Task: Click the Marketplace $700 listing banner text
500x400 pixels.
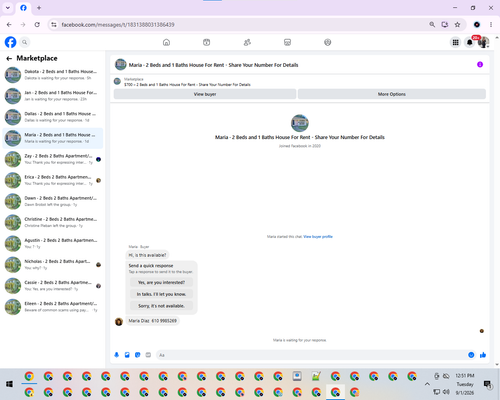Action: click(187, 85)
